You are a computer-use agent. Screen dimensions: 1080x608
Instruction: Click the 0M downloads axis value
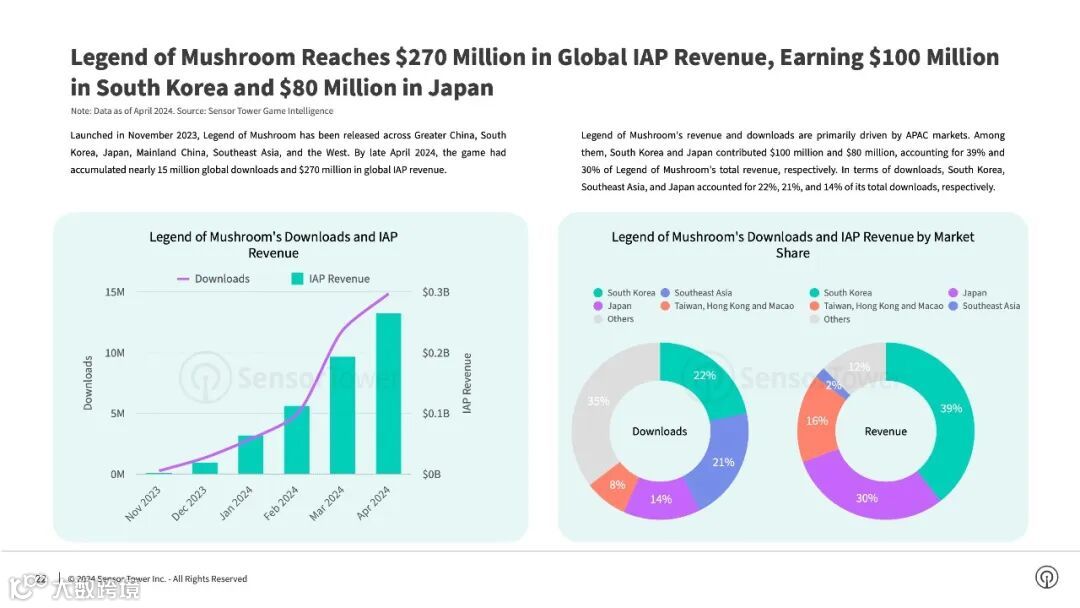117,474
